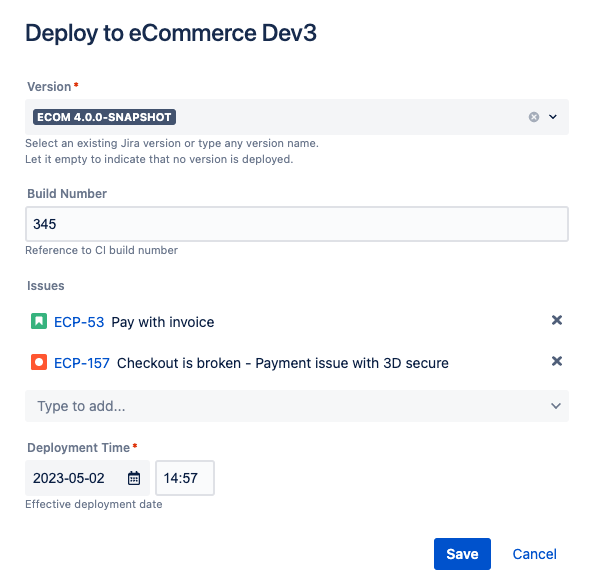Viewport: 595px width, 581px height.
Task: Focus the Build Number input field
Action: [x=297, y=224]
